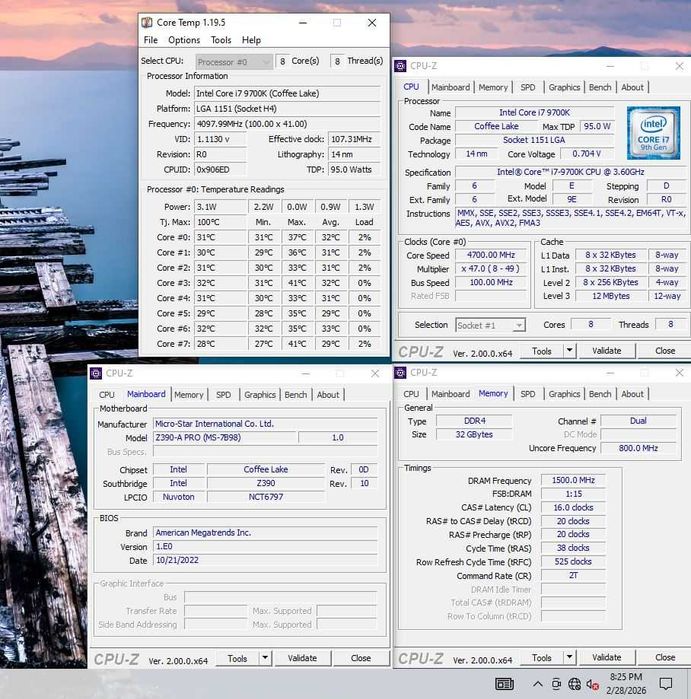
Task: Click the Uncore Frequency value 800.0 MHz
Action: click(x=638, y=448)
